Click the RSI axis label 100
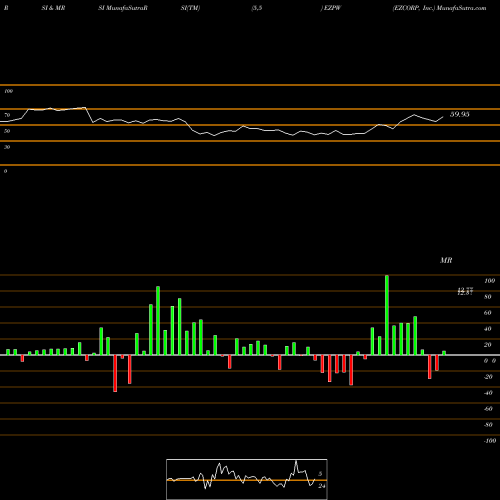Image resolution: width=500 pixels, height=500 pixels. pos(8,91)
